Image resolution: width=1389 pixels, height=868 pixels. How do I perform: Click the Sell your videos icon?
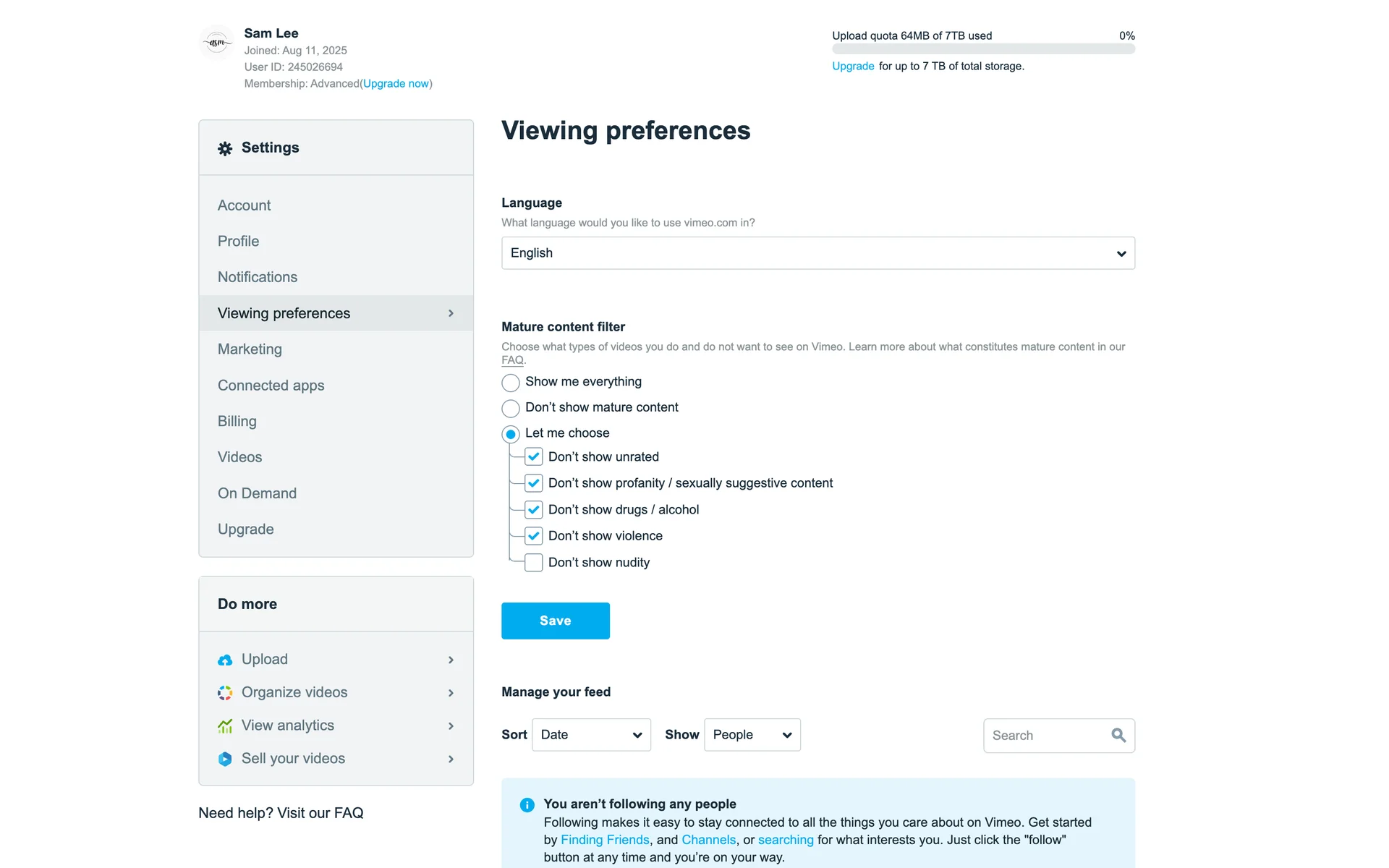click(x=225, y=759)
